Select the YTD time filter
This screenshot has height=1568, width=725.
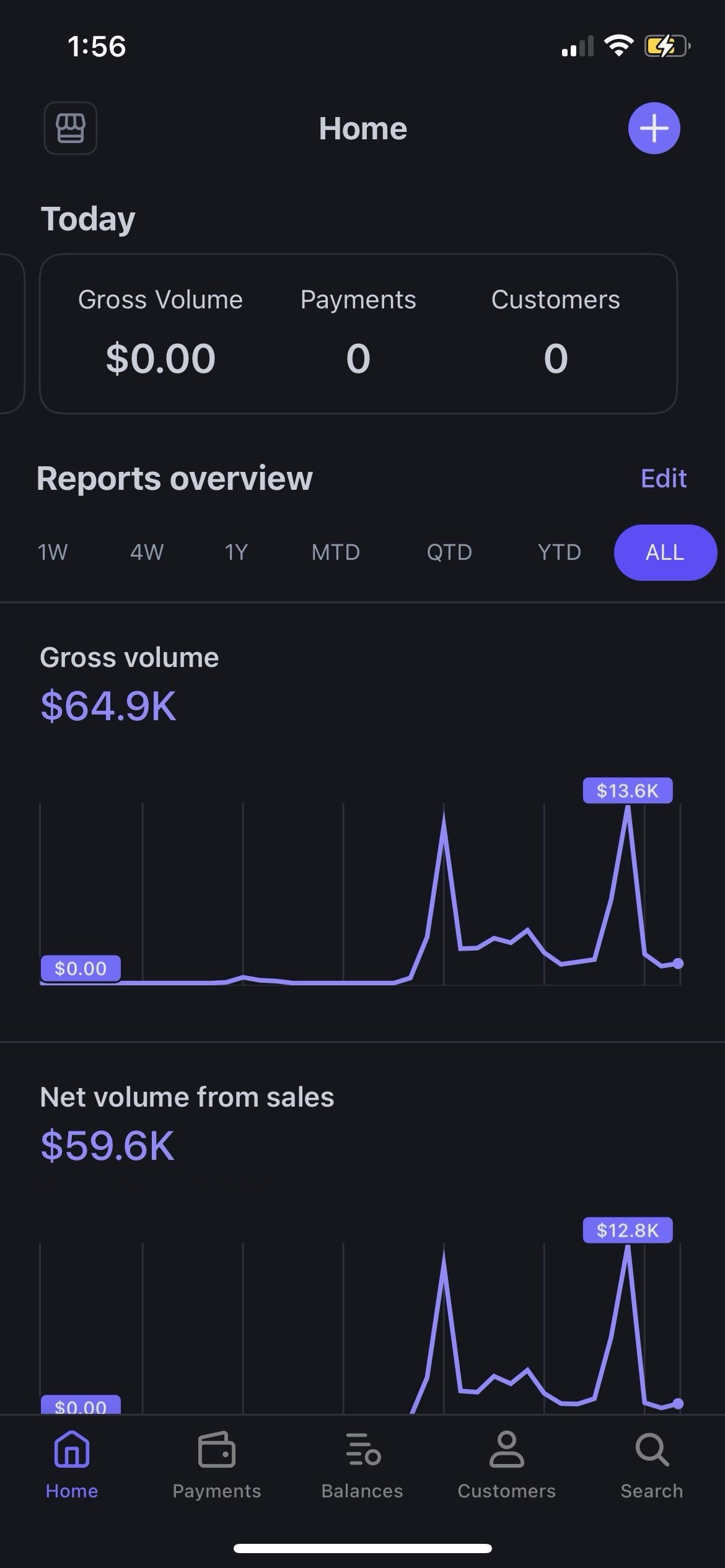560,552
